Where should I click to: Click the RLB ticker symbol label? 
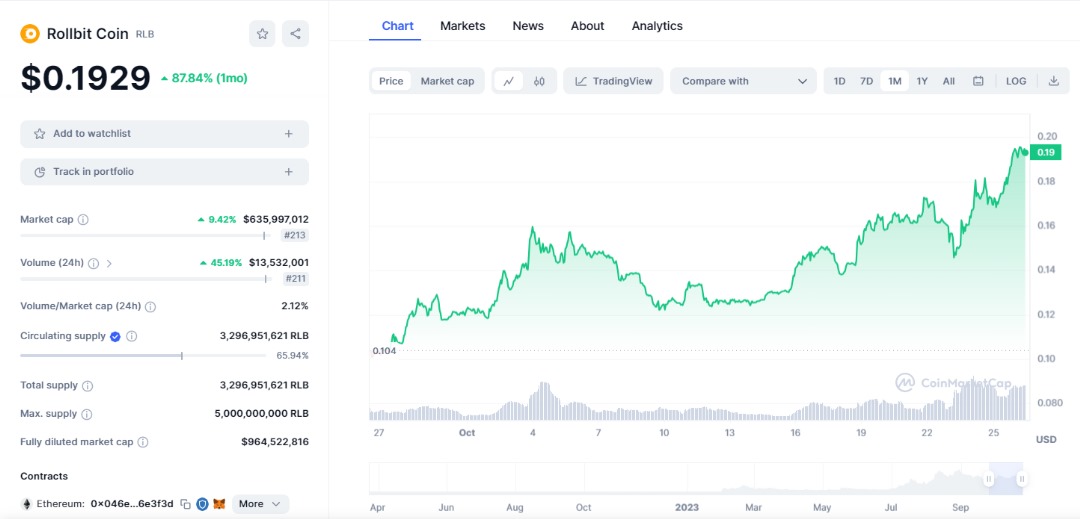pyautogui.click(x=145, y=34)
